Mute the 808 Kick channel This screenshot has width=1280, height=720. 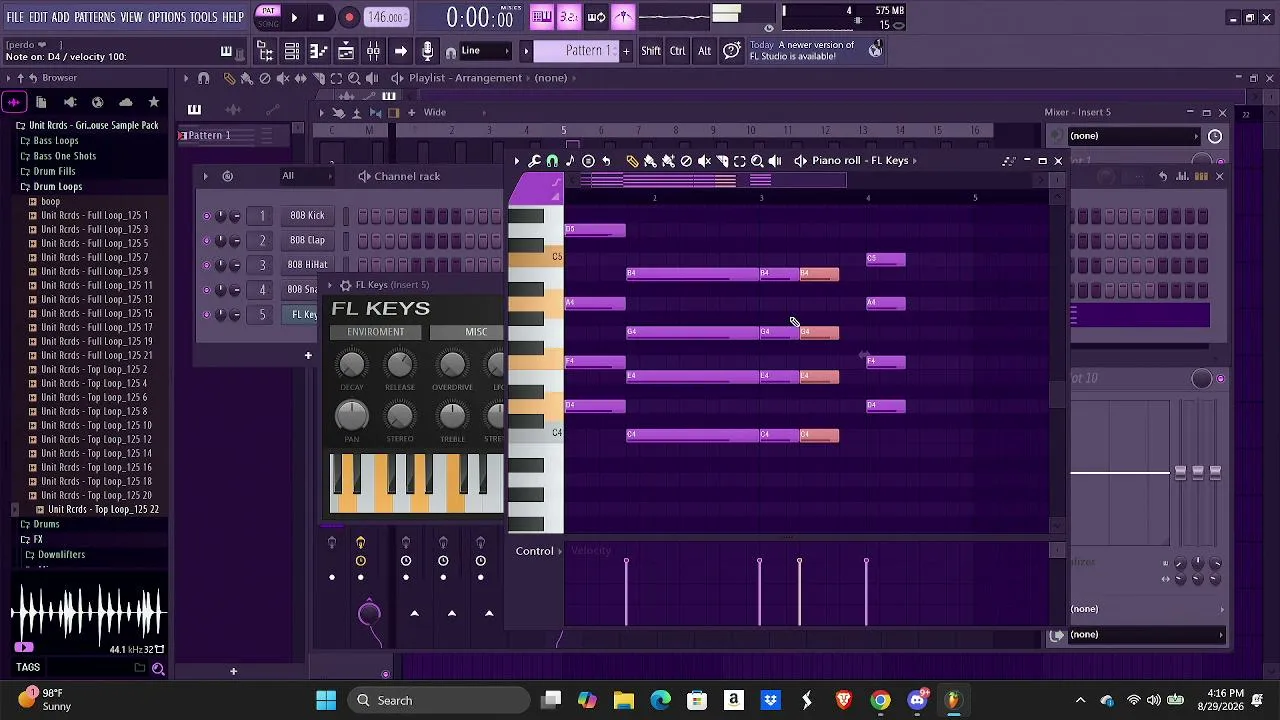[x=207, y=216]
